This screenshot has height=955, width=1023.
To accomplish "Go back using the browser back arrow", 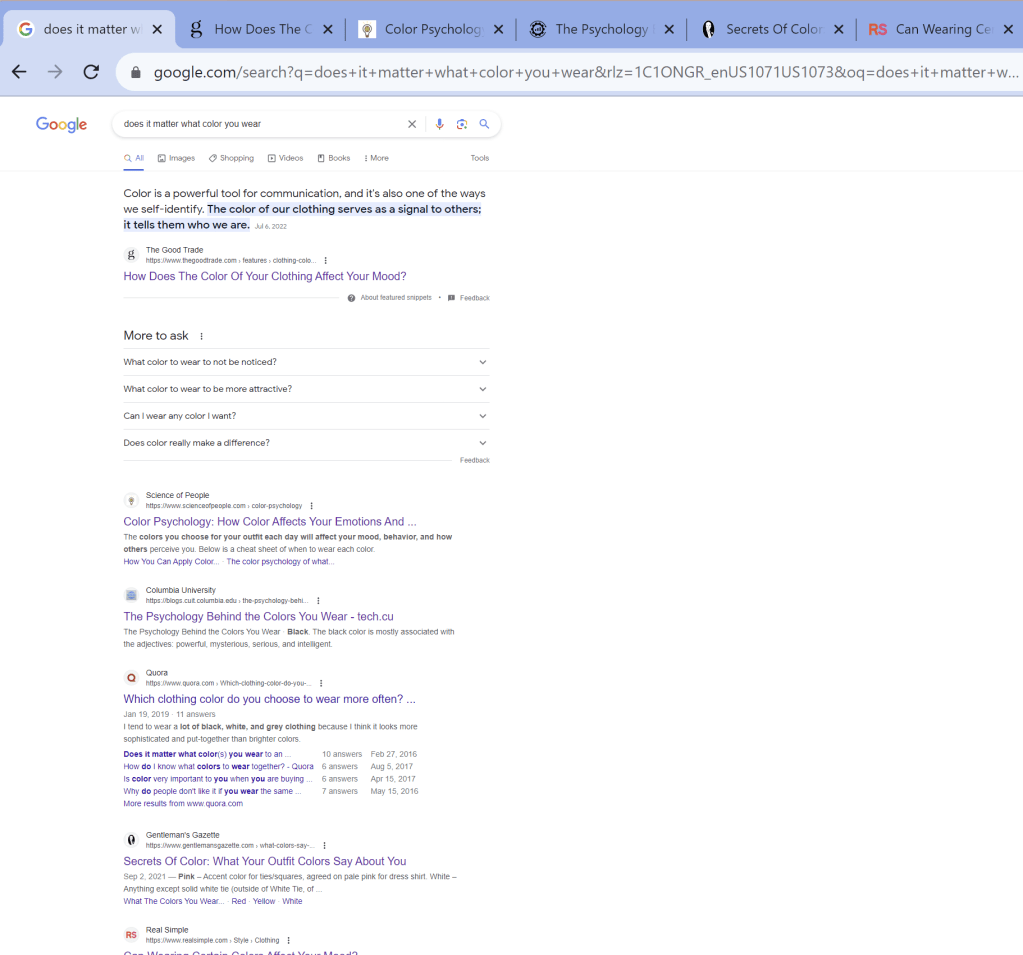I will pyautogui.click(x=19, y=72).
